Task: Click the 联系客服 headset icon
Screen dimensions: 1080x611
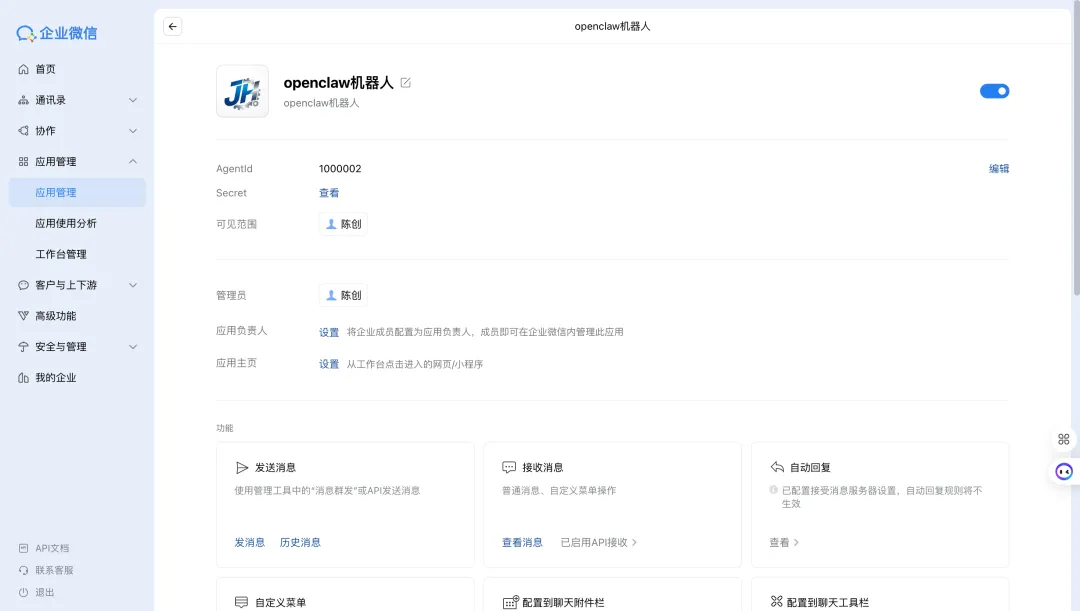Action: click(23, 570)
